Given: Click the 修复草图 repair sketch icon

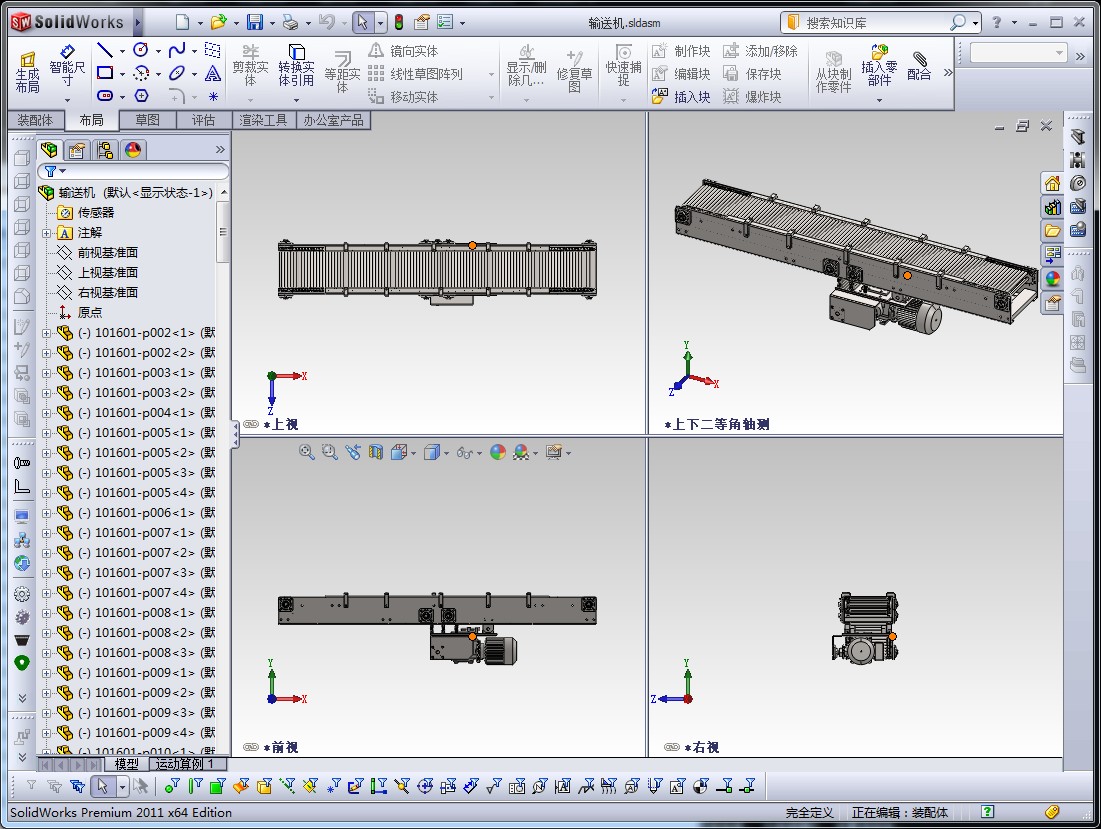Looking at the screenshot, I should pyautogui.click(x=574, y=72).
